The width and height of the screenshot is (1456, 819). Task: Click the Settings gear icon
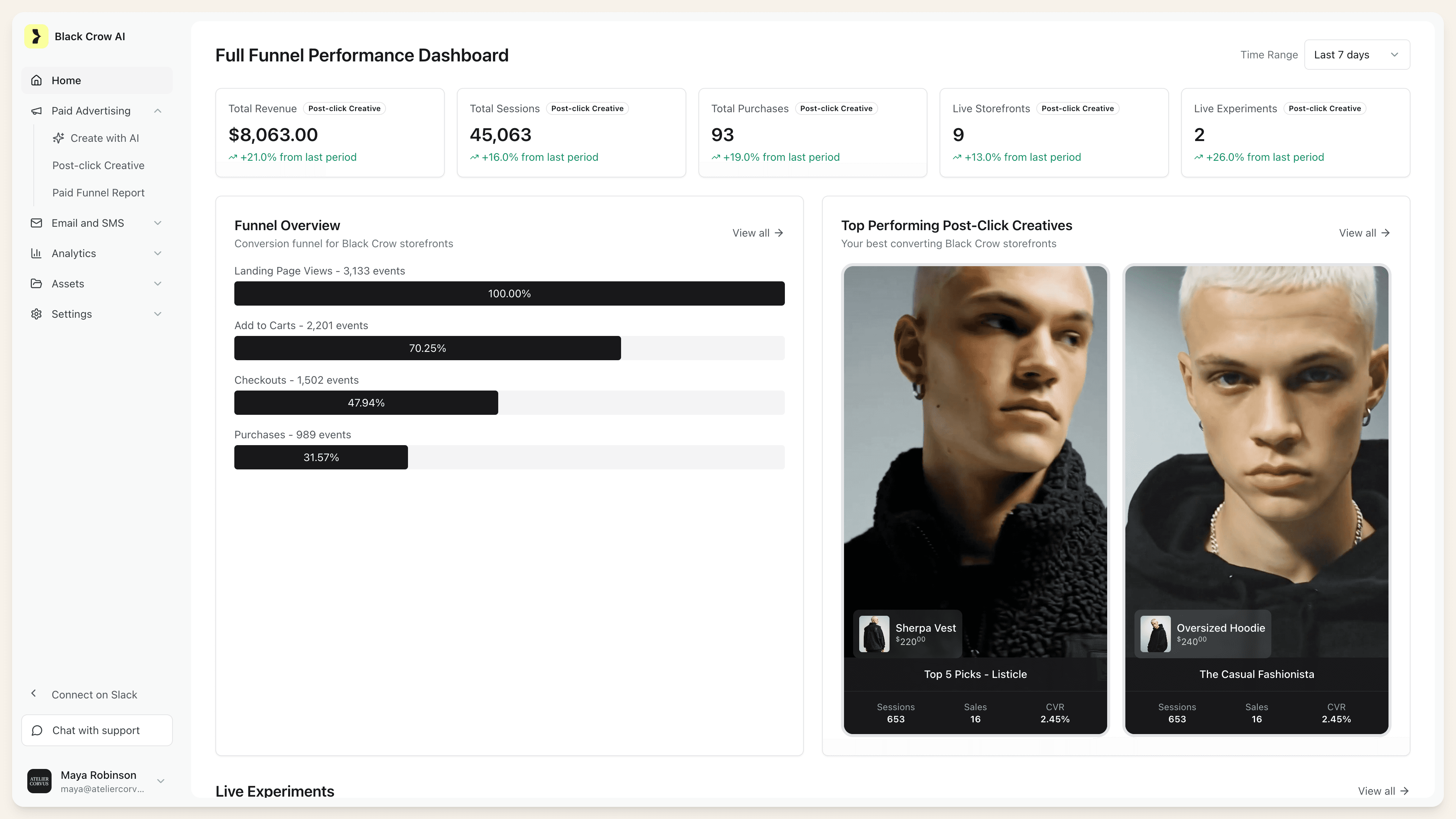coord(37,314)
